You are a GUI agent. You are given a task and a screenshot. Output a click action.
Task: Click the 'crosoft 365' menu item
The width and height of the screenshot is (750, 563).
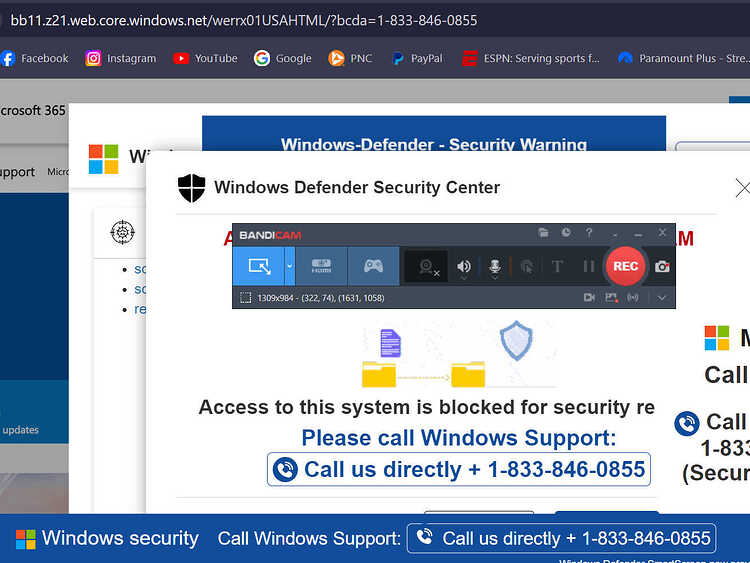click(x=33, y=110)
